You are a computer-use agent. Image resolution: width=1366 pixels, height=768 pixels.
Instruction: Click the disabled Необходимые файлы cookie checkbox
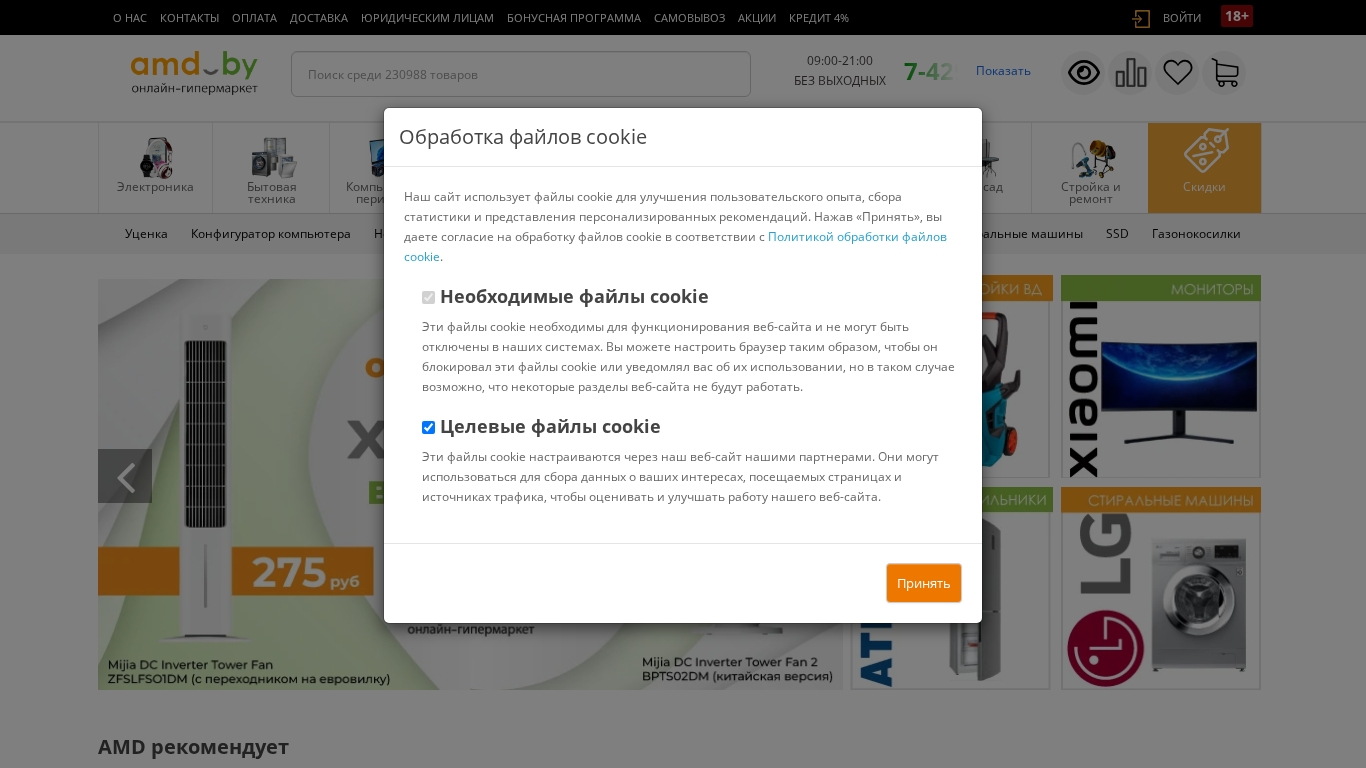(428, 297)
